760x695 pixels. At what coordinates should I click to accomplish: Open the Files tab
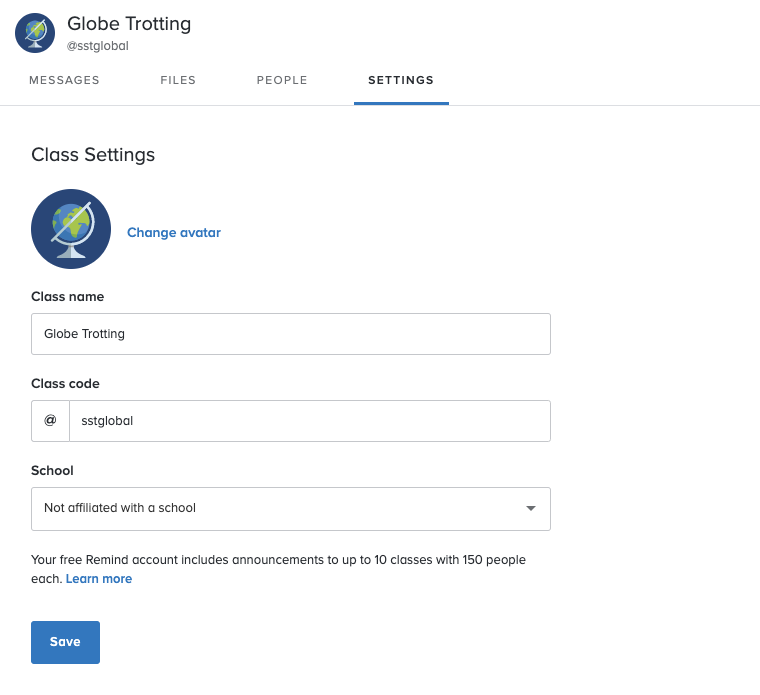[178, 80]
